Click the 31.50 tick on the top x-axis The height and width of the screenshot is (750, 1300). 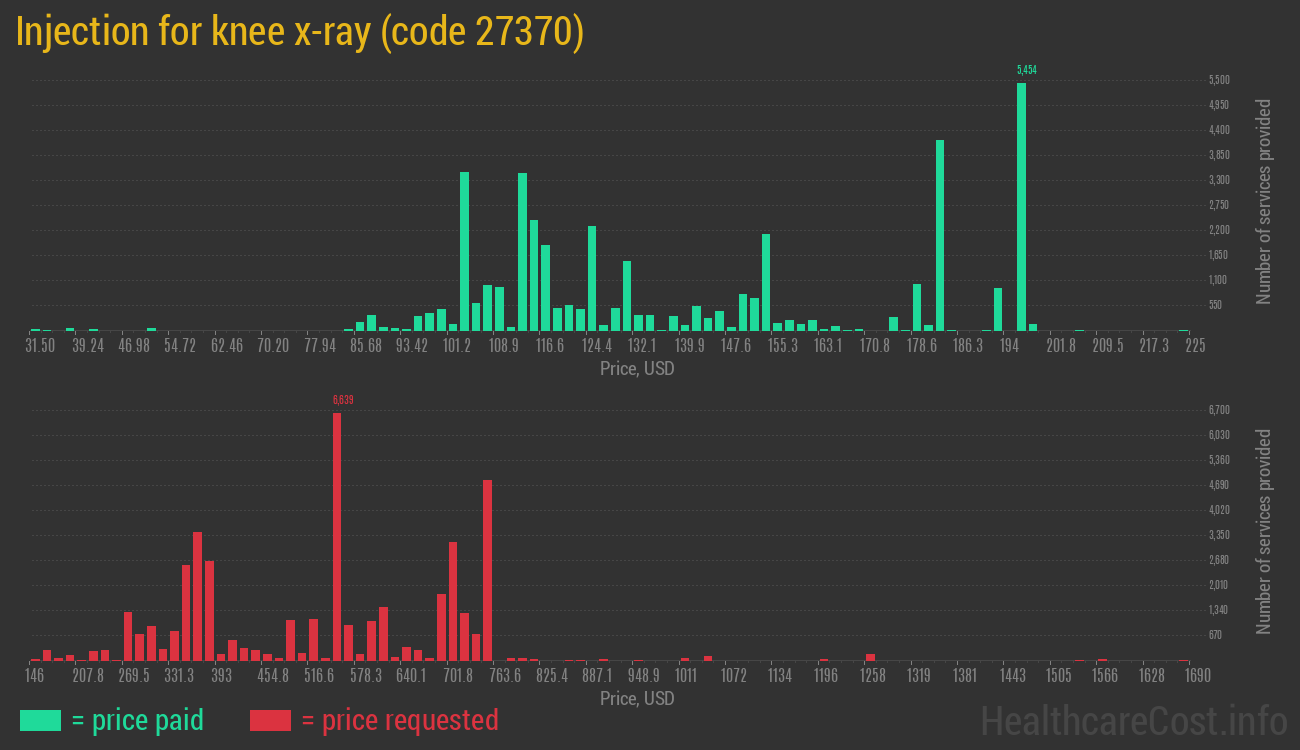point(41,346)
